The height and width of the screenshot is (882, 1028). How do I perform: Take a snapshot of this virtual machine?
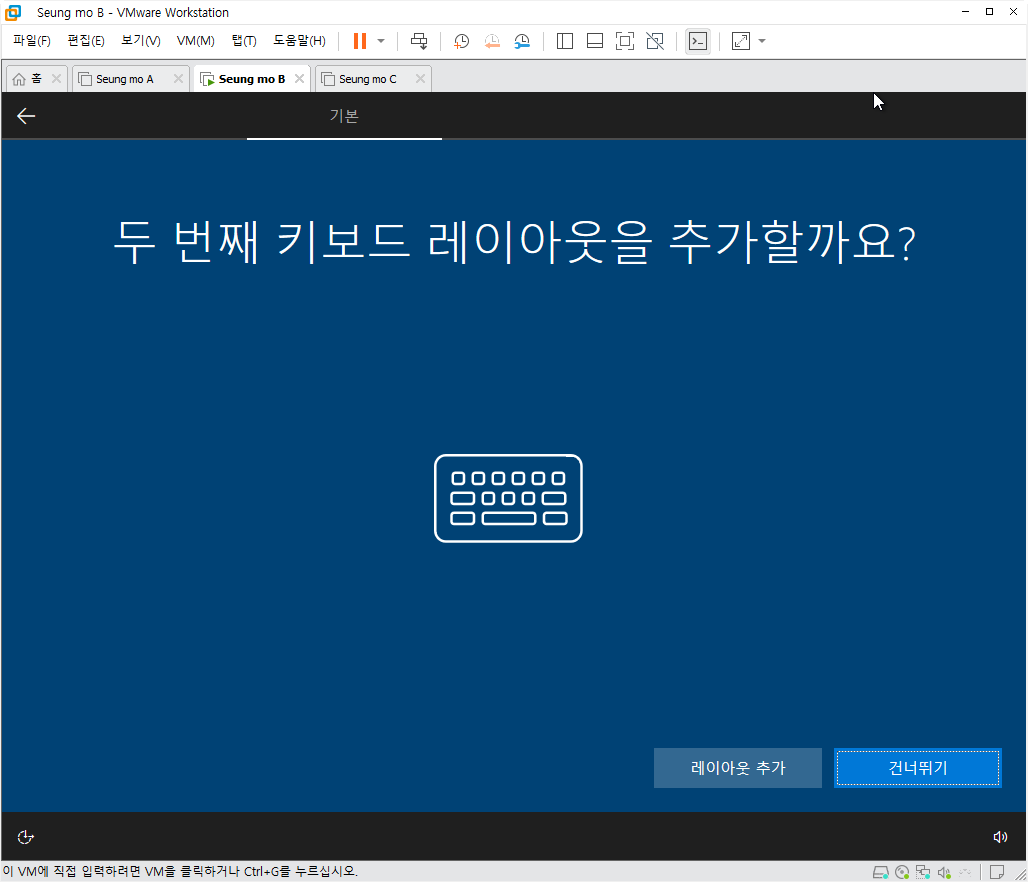point(462,41)
